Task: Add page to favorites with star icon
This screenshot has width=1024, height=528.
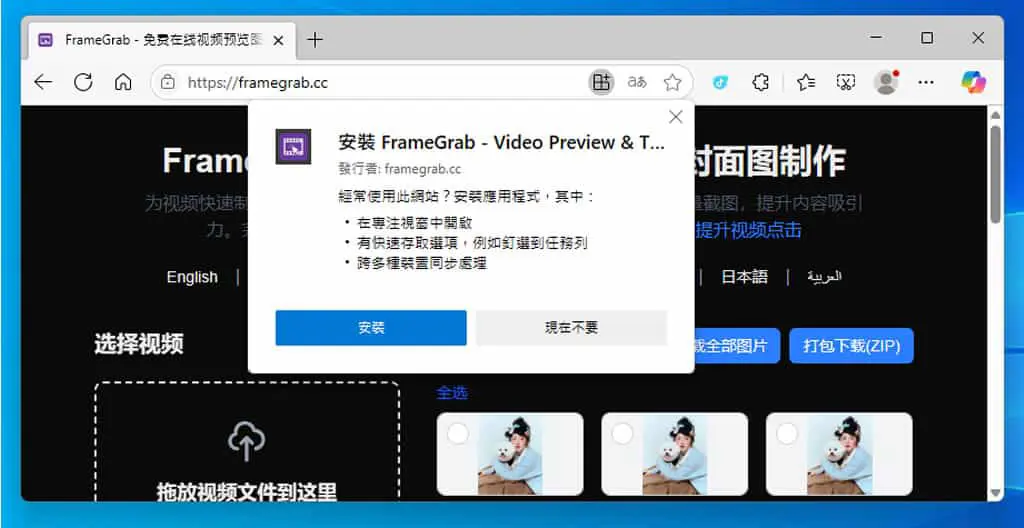Action: tap(672, 82)
